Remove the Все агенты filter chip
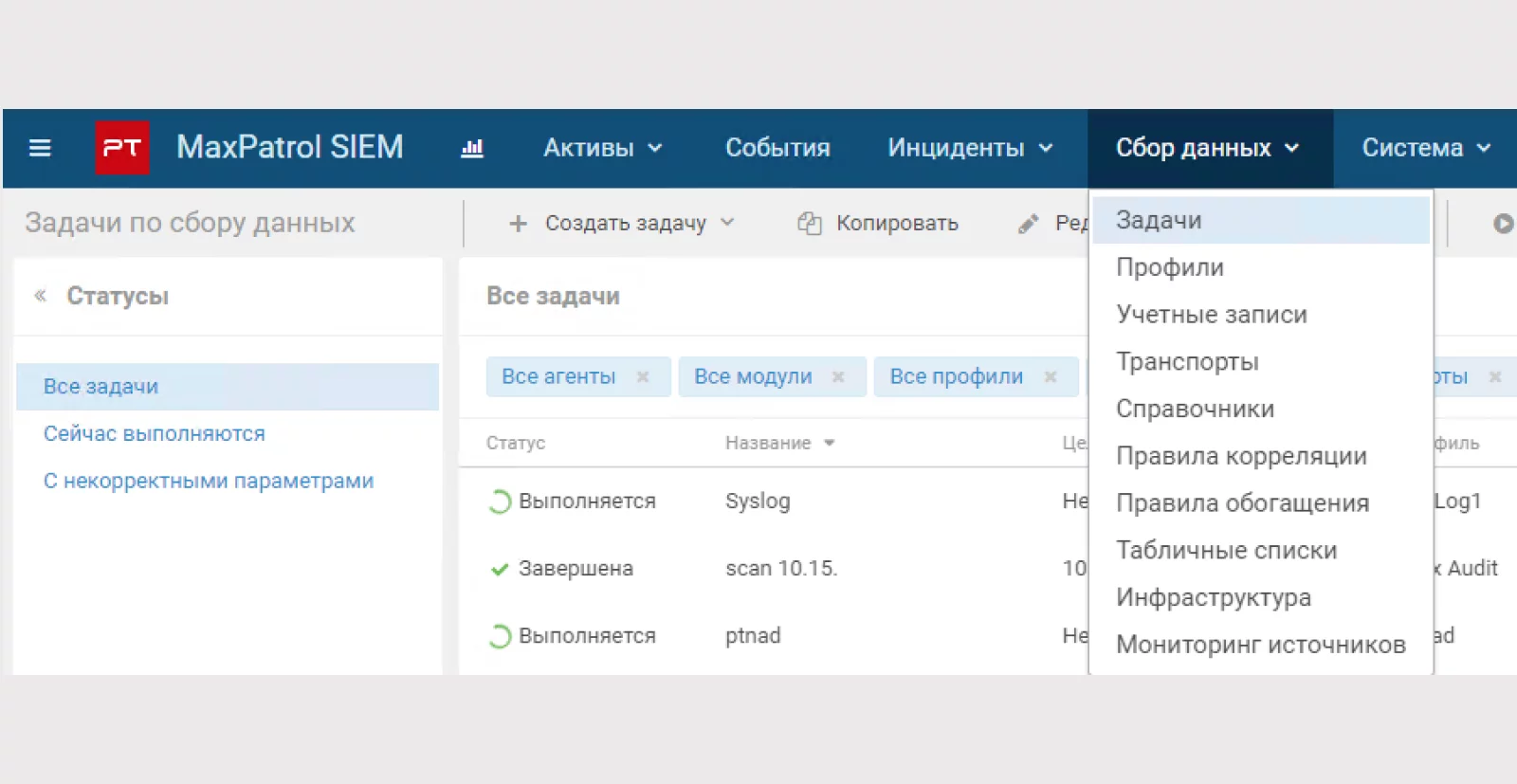Viewport: 1517px width, 784px height. click(x=643, y=377)
